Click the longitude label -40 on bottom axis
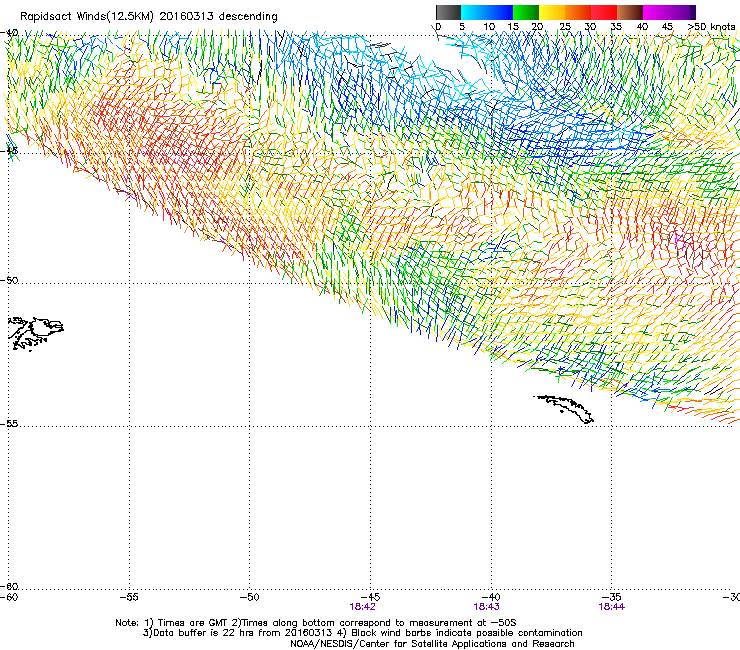This screenshot has width=740, height=650. (491, 597)
